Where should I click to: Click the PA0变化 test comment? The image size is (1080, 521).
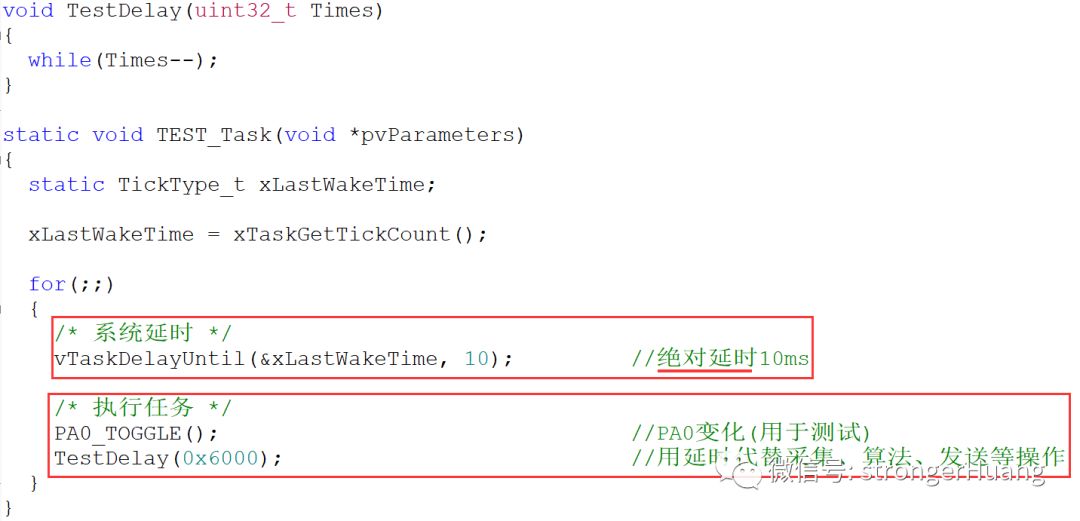751,433
